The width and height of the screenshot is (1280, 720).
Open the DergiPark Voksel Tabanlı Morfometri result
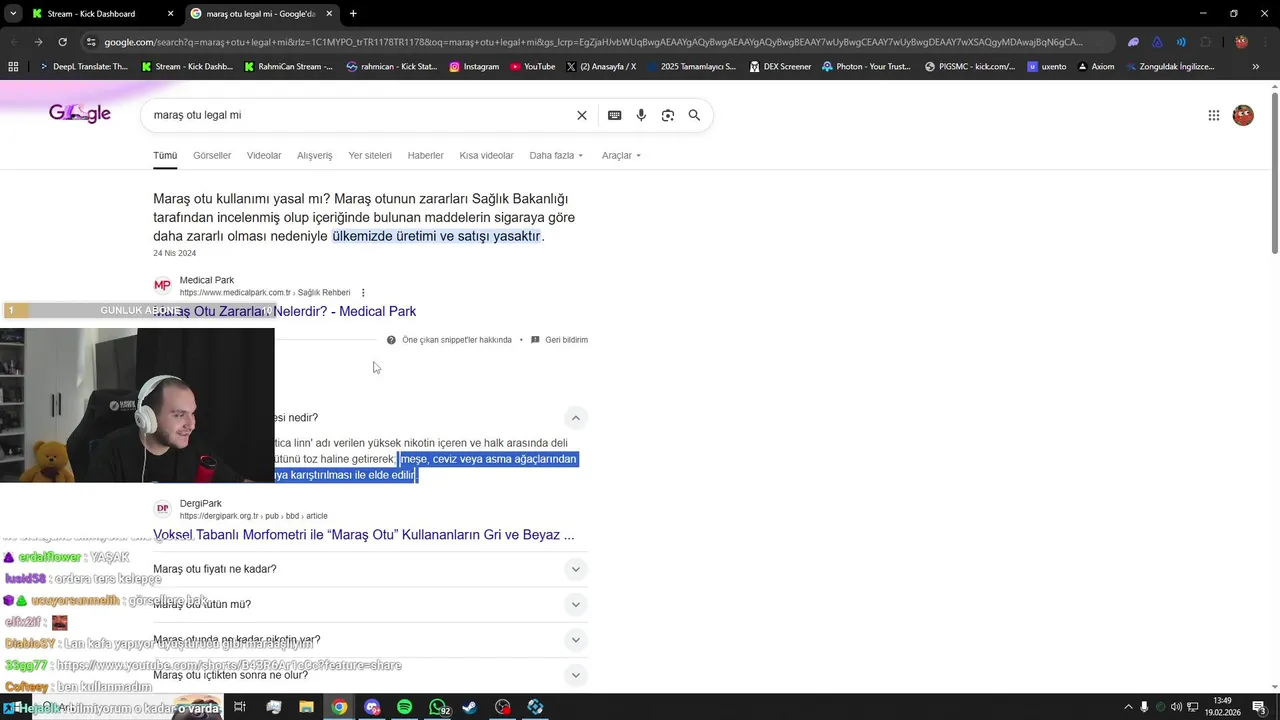click(x=364, y=535)
